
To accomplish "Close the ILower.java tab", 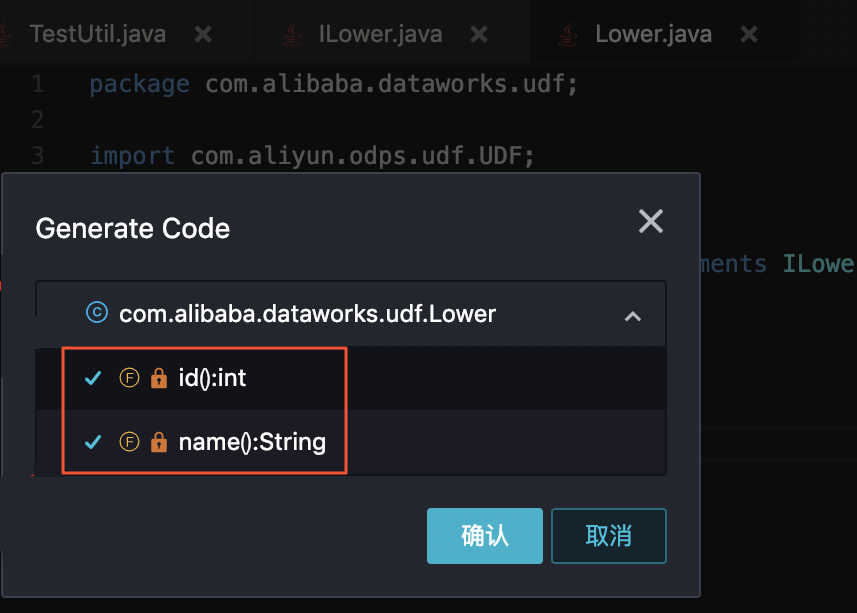I will [x=479, y=34].
